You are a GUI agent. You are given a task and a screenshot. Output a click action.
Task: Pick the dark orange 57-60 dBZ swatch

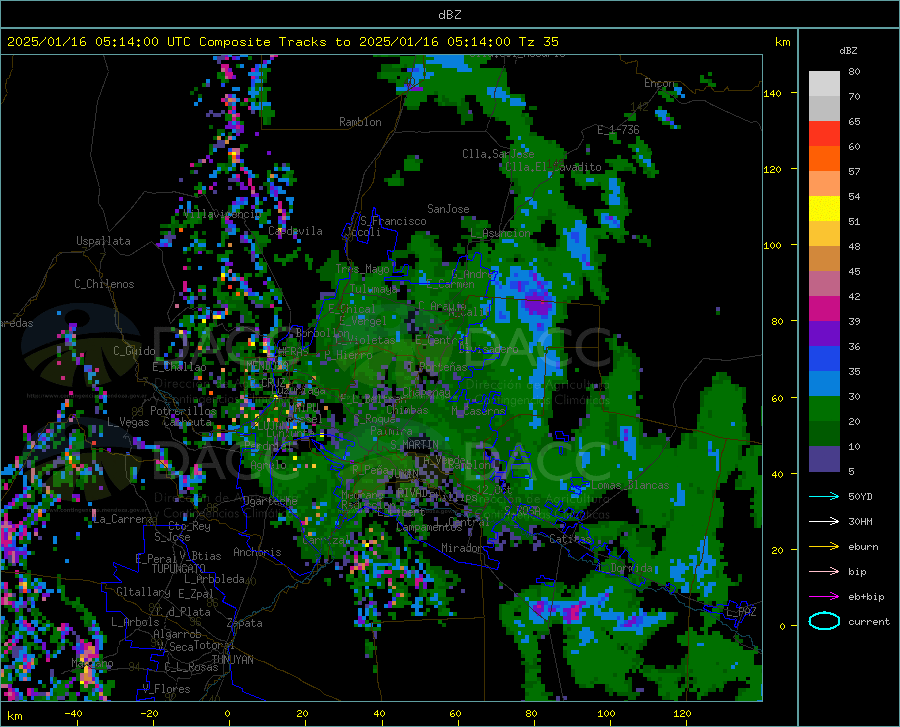tap(824, 159)
